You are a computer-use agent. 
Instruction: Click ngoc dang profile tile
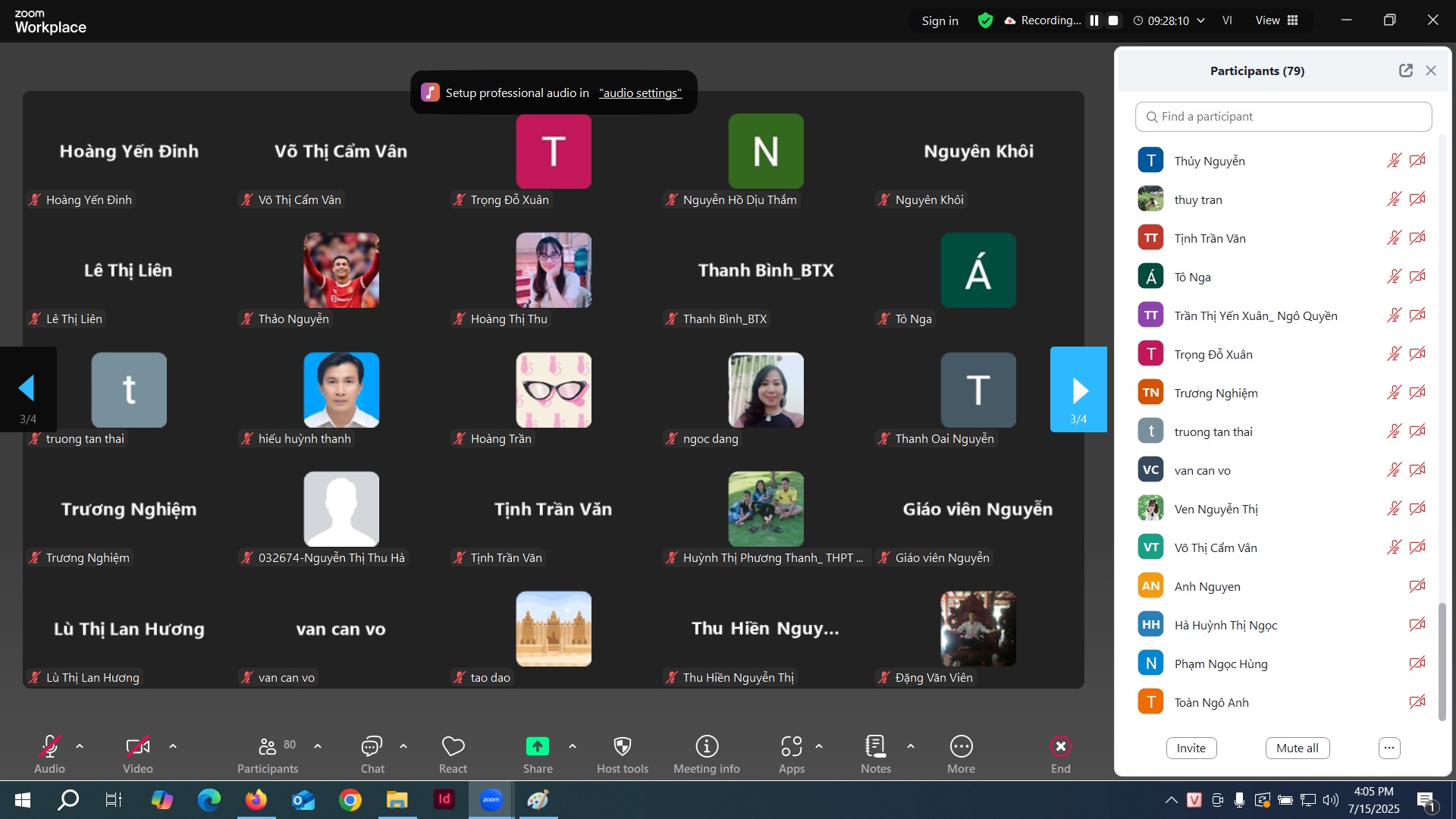(766, 390)
